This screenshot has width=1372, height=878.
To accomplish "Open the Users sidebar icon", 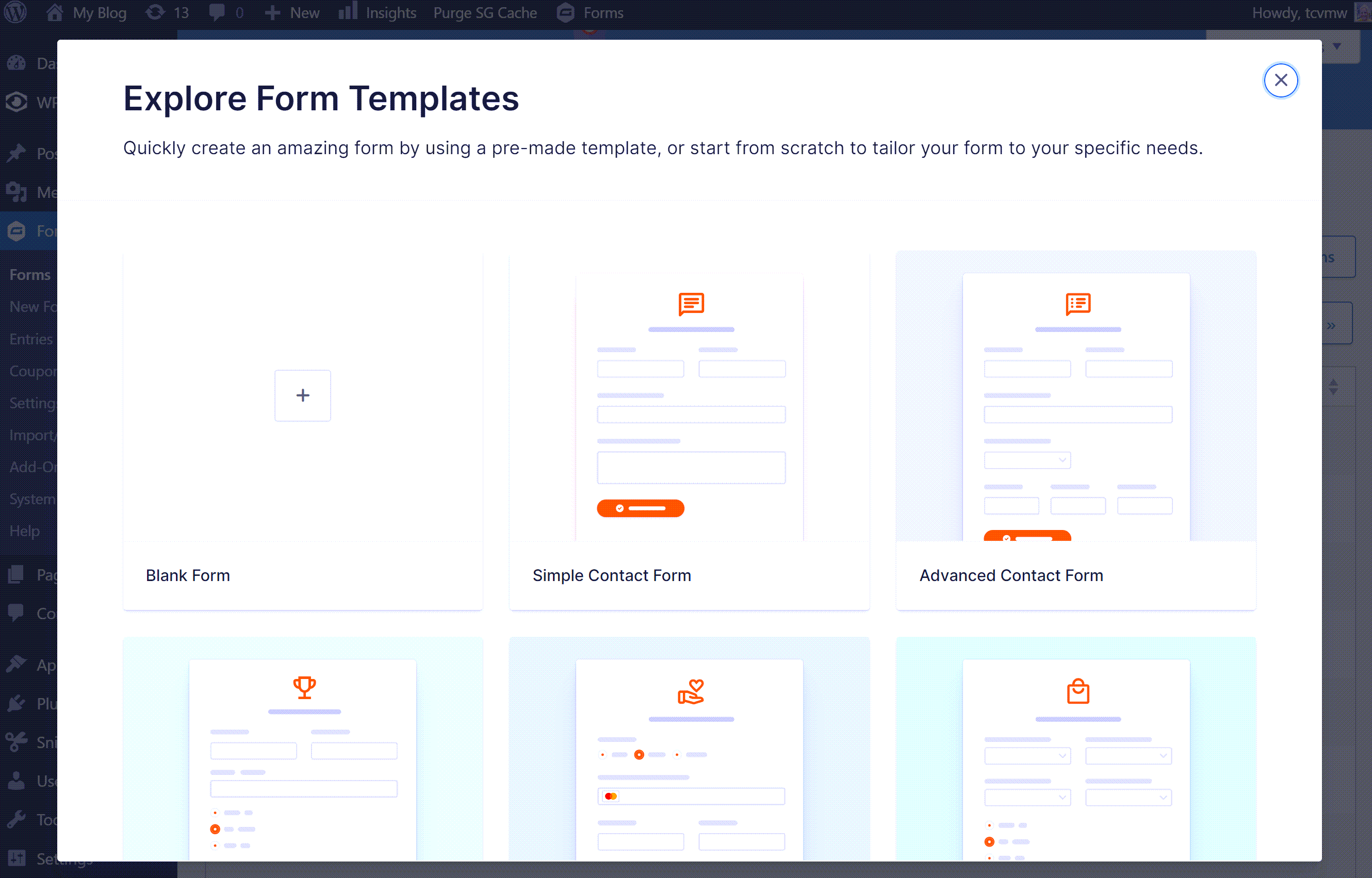I will (17, 781).
